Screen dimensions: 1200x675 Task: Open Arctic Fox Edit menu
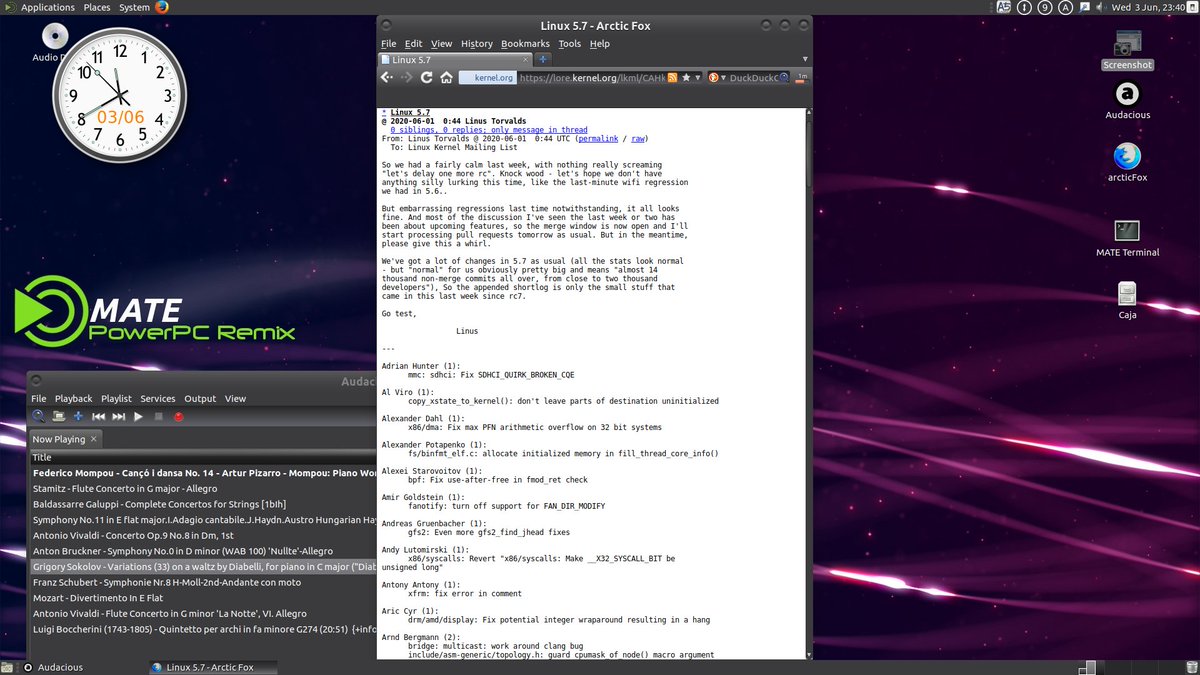pos(413,44)
